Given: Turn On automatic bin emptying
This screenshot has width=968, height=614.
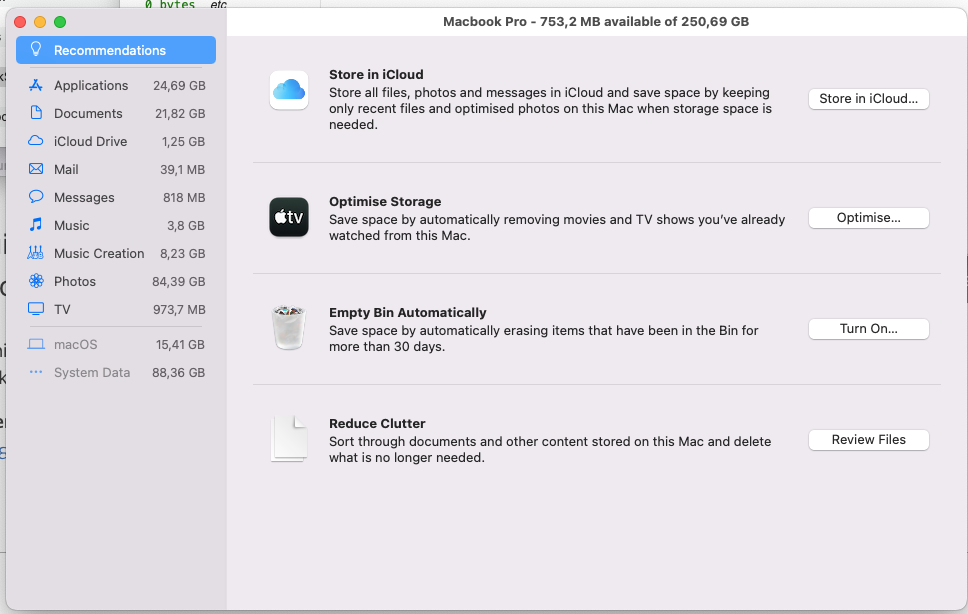Looking at the screenshot, I should 869,329.
